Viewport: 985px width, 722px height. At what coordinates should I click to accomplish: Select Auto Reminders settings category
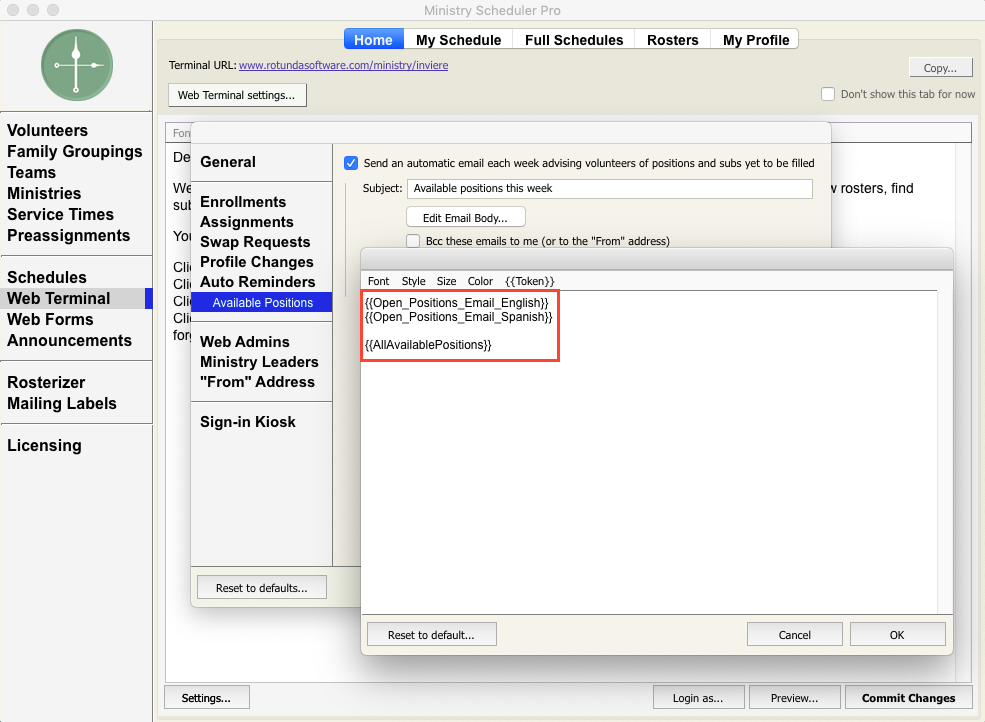coord(258,282)
